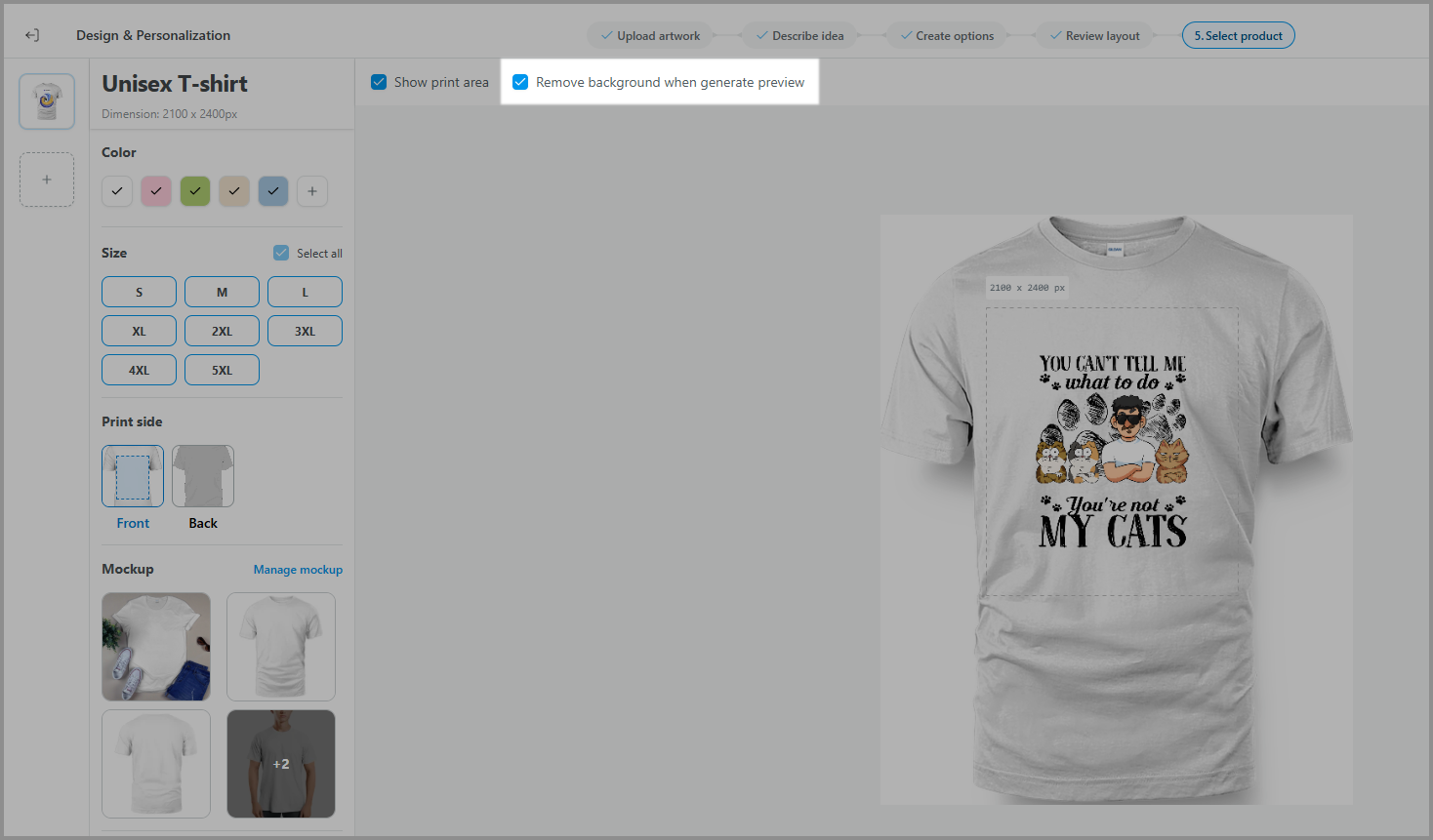Add a new product with dashed plus box
The width and height of the screenshot is (1433, 840).
47,180
